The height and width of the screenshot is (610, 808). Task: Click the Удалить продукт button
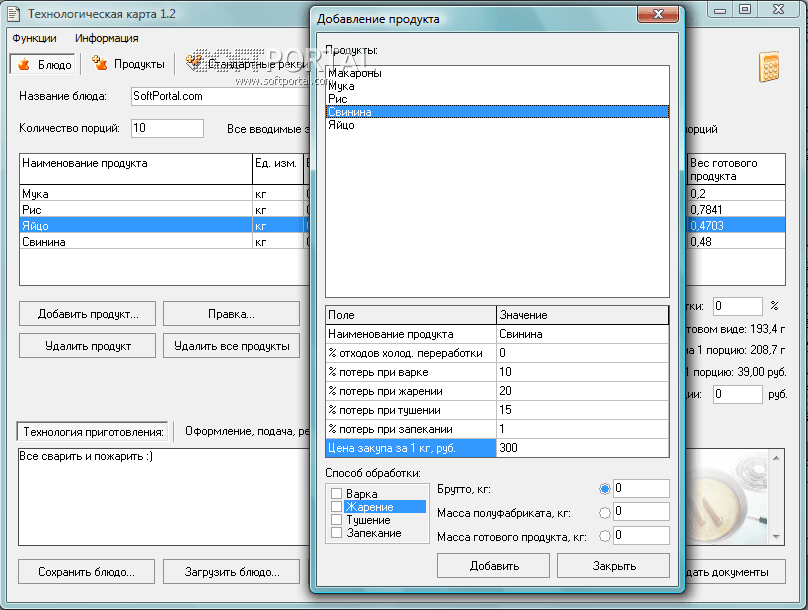(88, 346)
